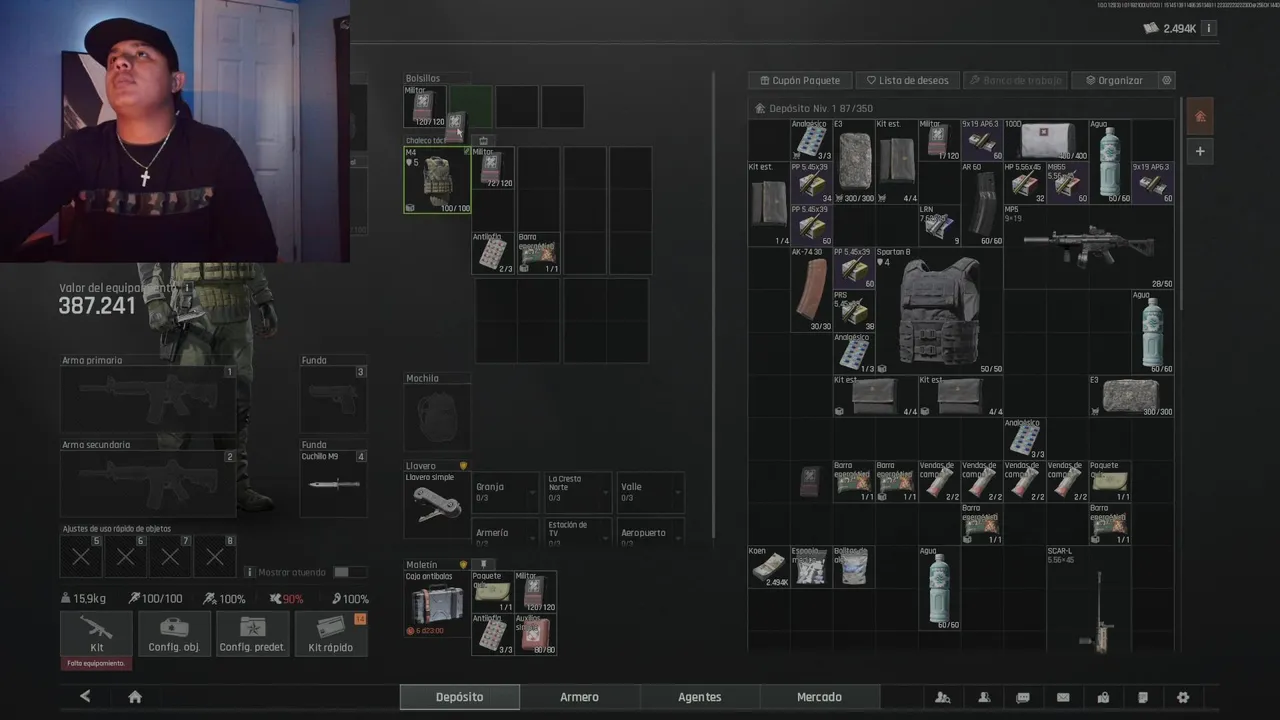Select the Spartan B armor vest
1280x720 pixels.
click(x=939, y=311)
